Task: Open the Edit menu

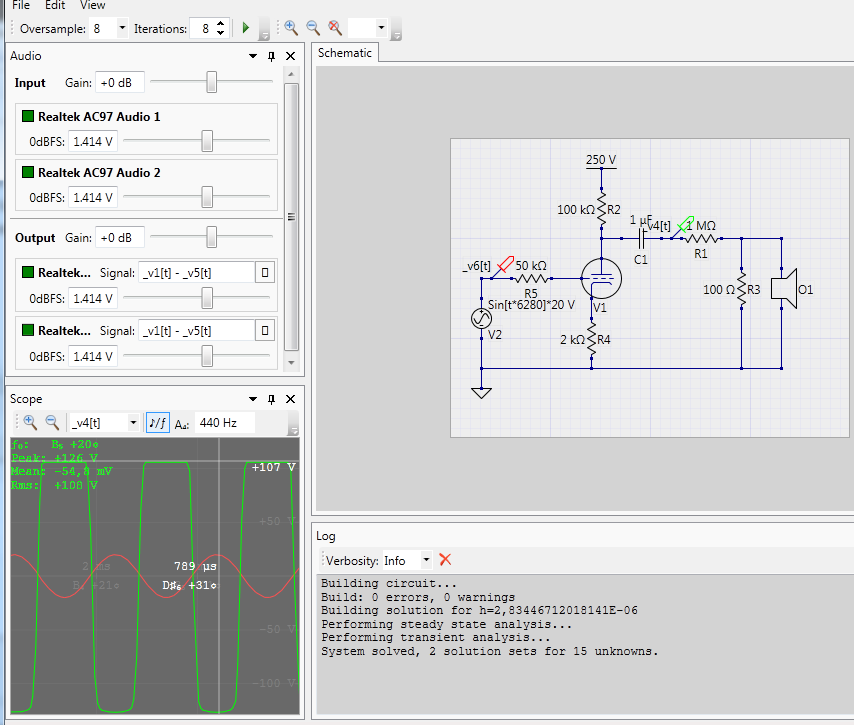Action: (55, 5)
